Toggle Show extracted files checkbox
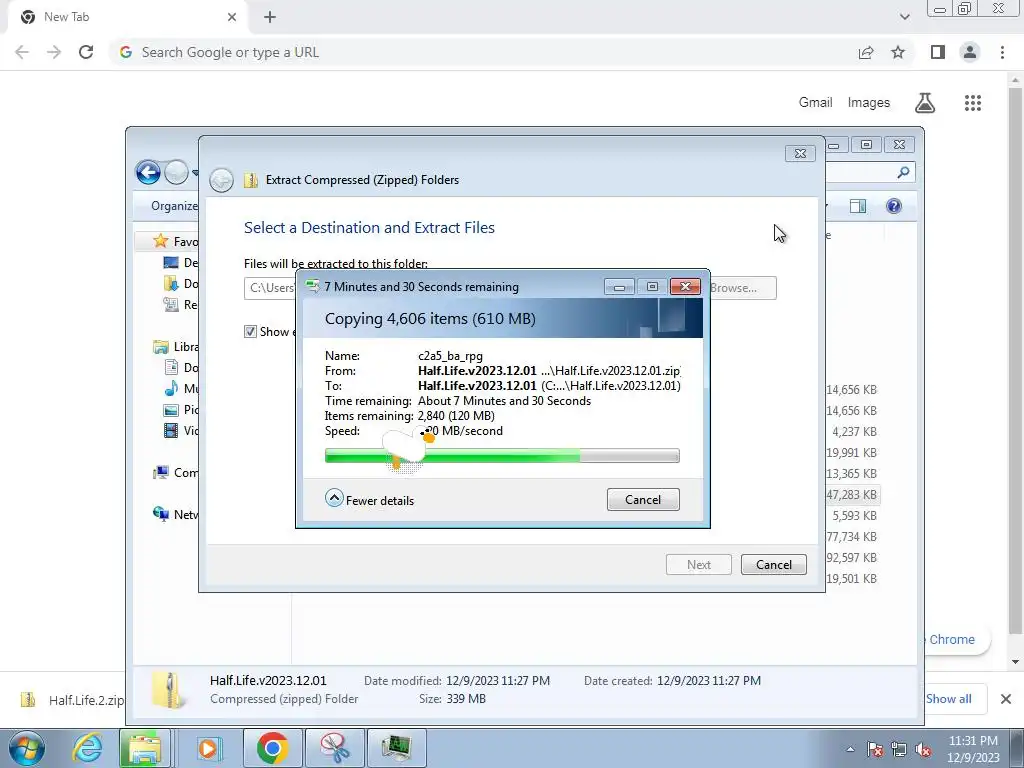1024x768 pixels. click(x=250, y=332)
